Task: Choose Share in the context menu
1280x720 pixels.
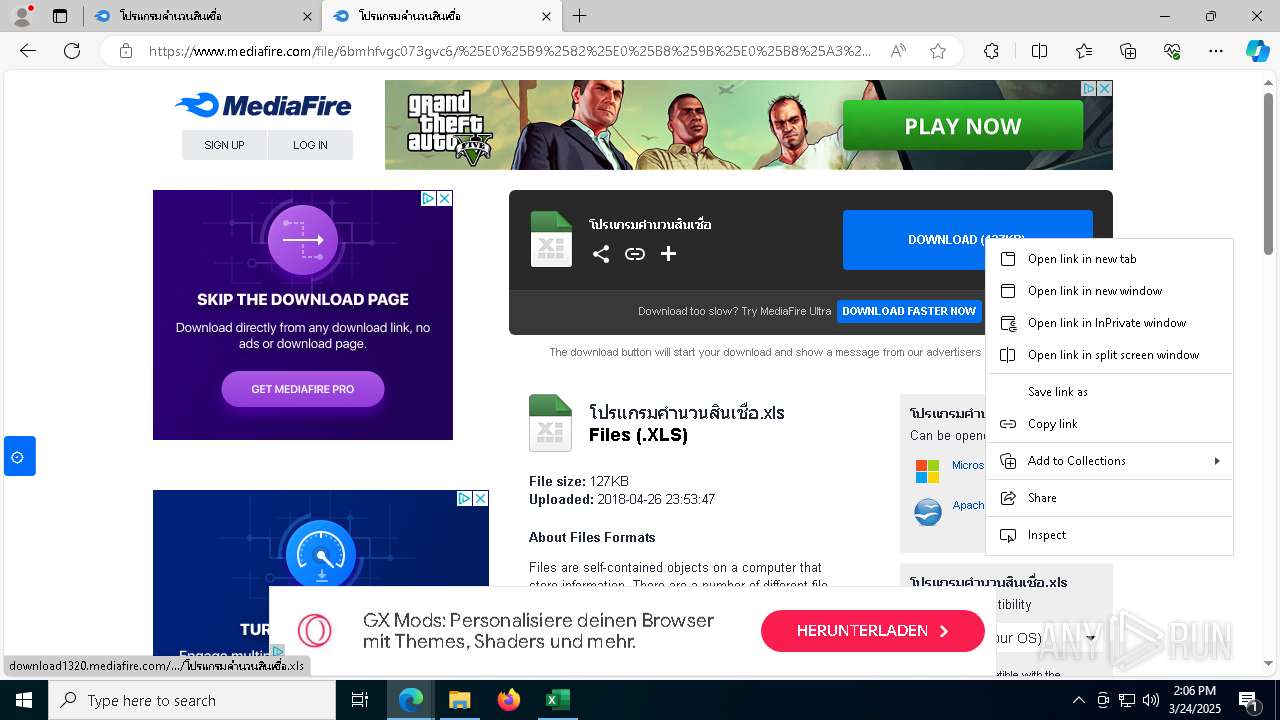Action: click(x=1109, y=498)
